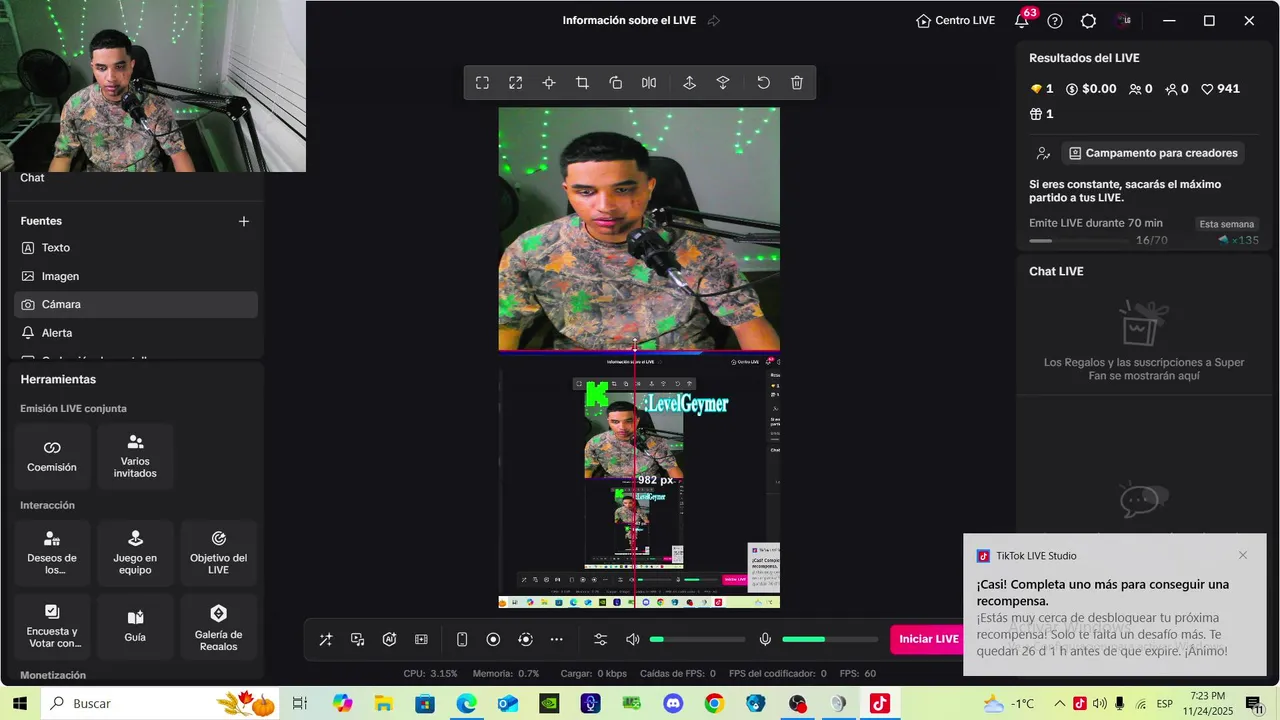Open Campamento para creadores
Viewport: 1280px width, 720px height.
(x=1153, y=153)
